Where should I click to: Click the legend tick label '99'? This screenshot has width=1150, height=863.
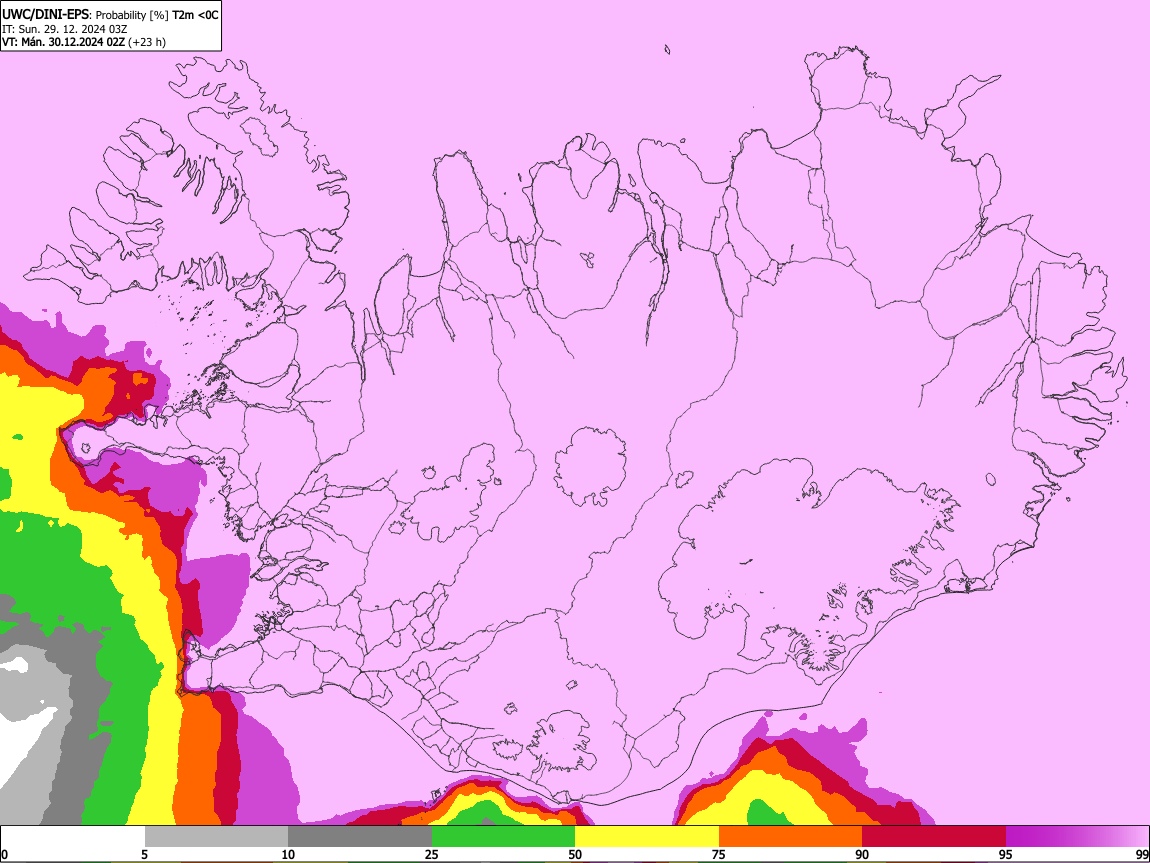click(1141, 854)
